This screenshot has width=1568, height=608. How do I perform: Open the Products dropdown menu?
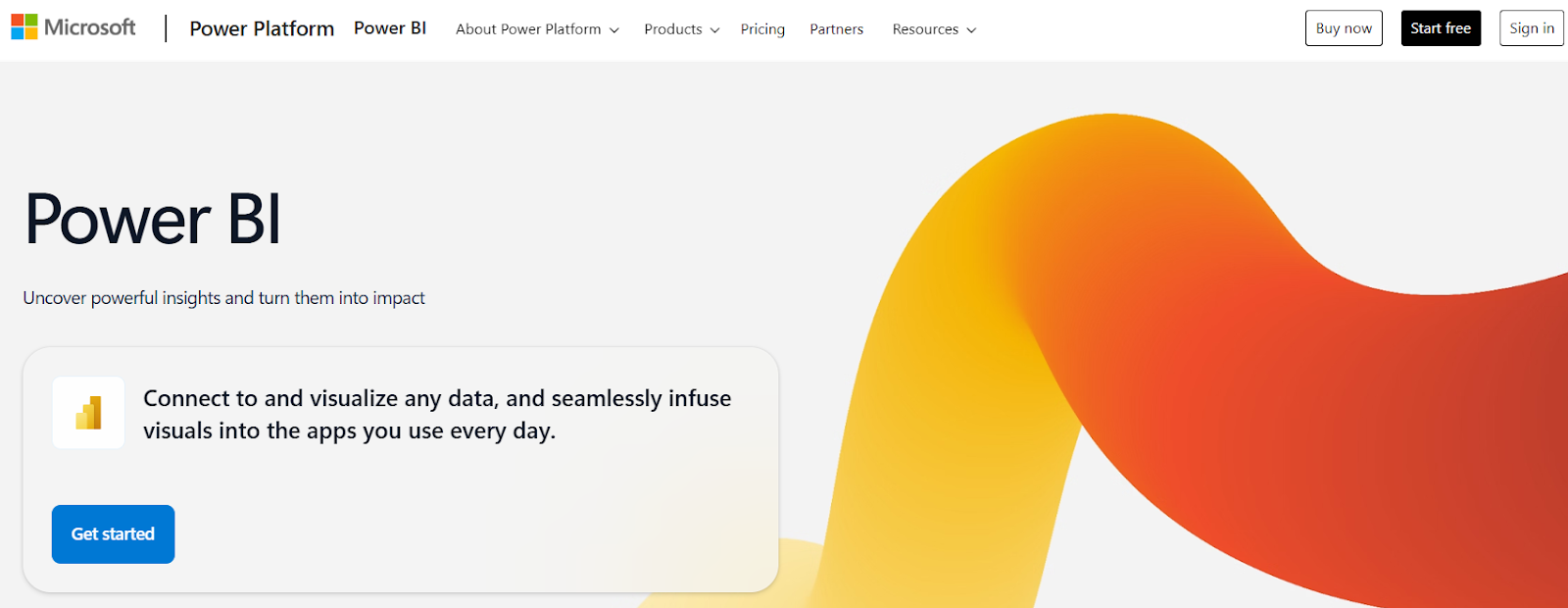click(x=682, y=29)
